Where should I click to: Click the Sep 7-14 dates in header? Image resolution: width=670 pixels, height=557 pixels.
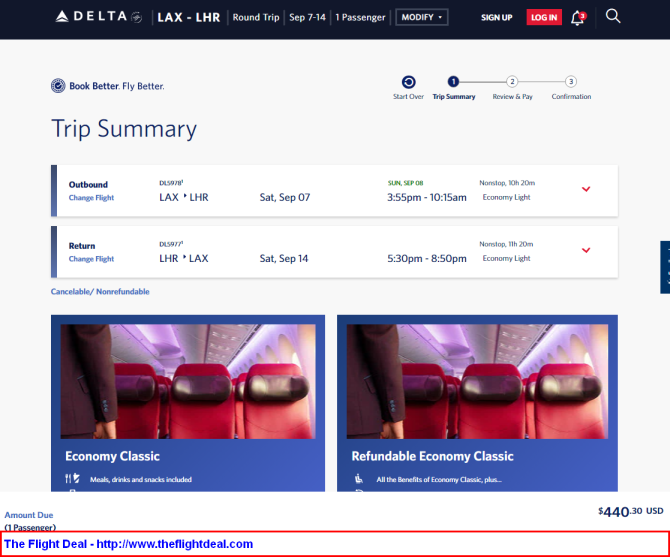pos(307,18)
